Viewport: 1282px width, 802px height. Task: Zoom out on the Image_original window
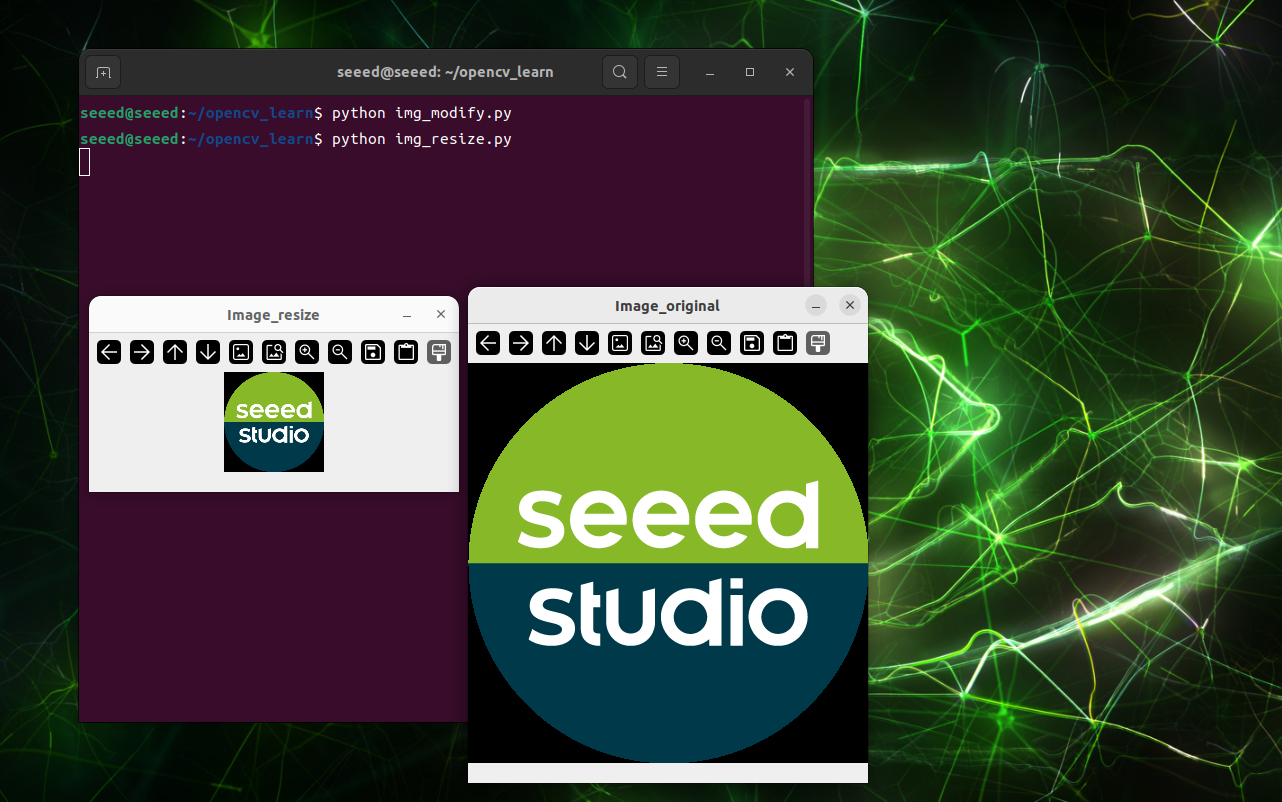click(x=719, y=344)
